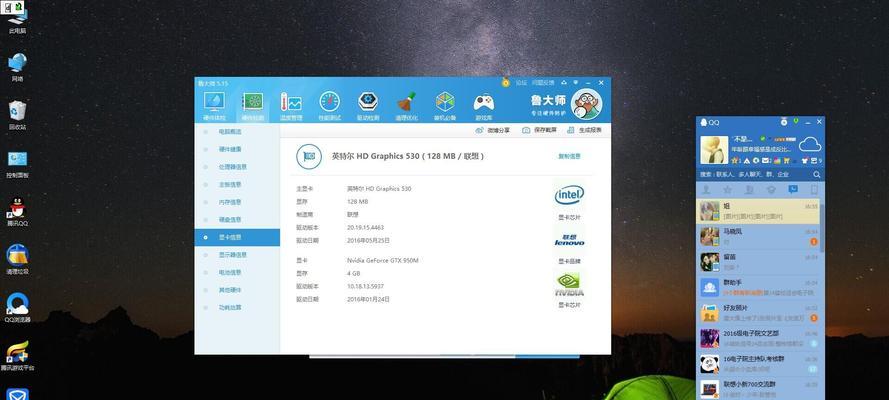
Task: Switch to QQ contacts person tab
Action: click(x=706, y=190)
